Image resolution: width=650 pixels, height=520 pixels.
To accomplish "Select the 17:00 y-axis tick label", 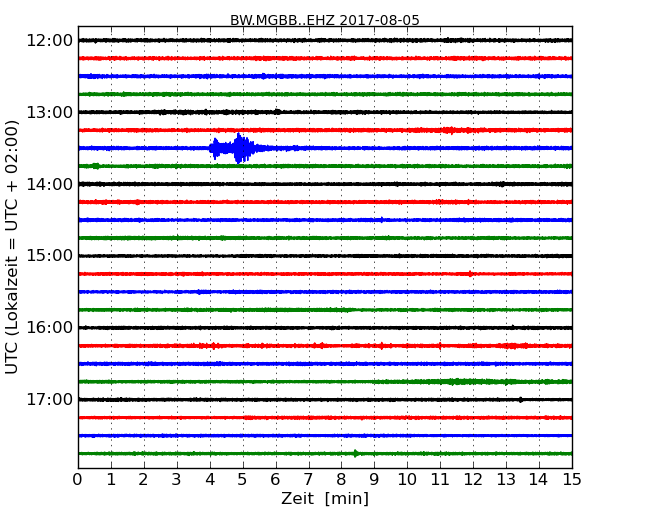I will 49,399.
